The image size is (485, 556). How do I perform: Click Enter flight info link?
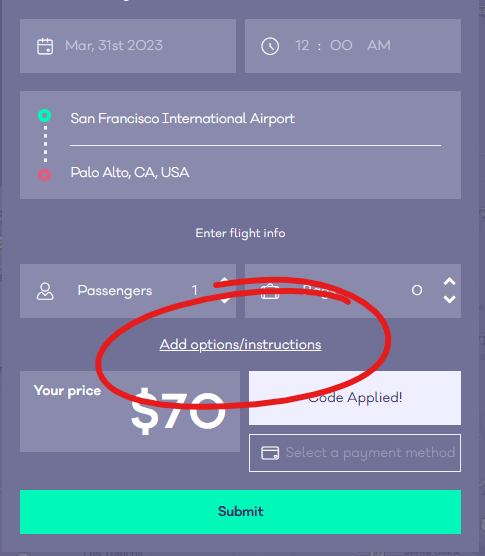click(x=240, y=233)
